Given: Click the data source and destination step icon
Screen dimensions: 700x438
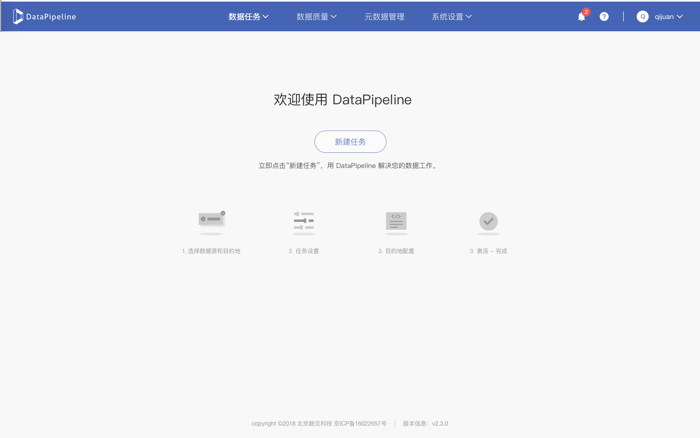Looking at the screenshot, I should coord(212,221).
